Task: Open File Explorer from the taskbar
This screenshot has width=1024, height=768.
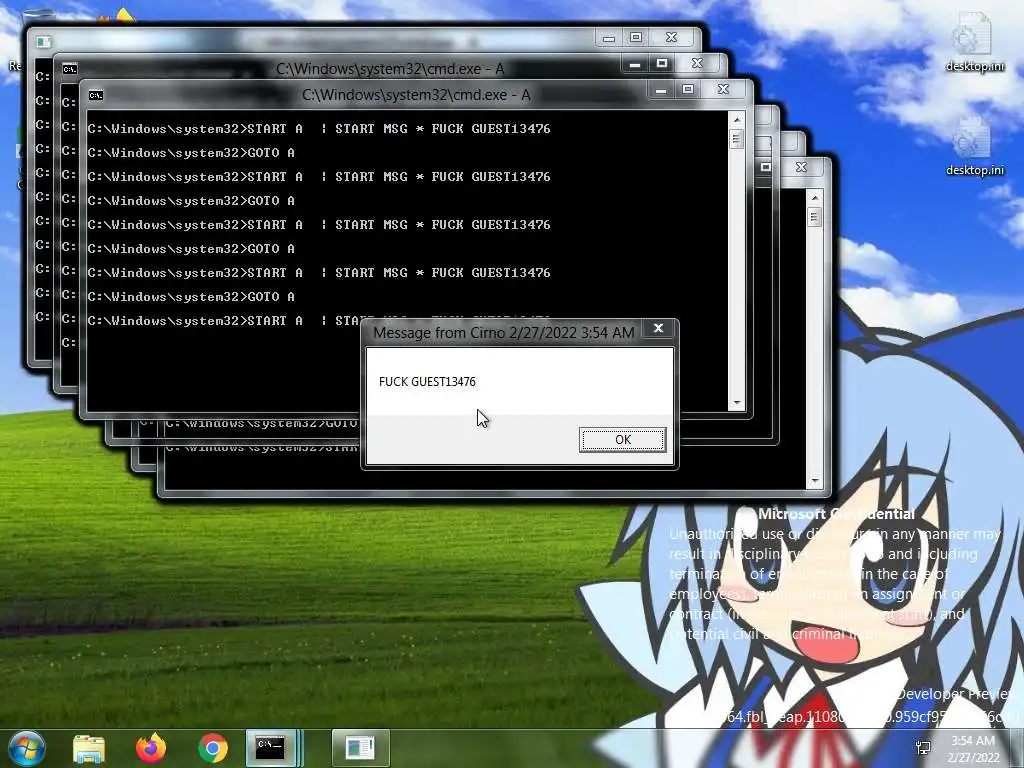Action: click(89, 748)
